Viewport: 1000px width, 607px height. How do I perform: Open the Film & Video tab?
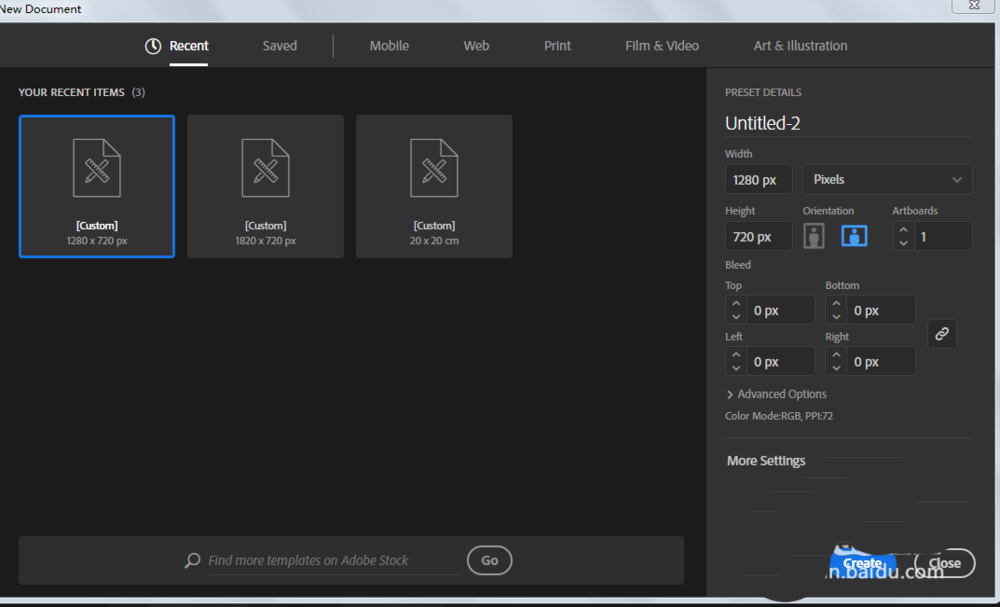(662, 46)
